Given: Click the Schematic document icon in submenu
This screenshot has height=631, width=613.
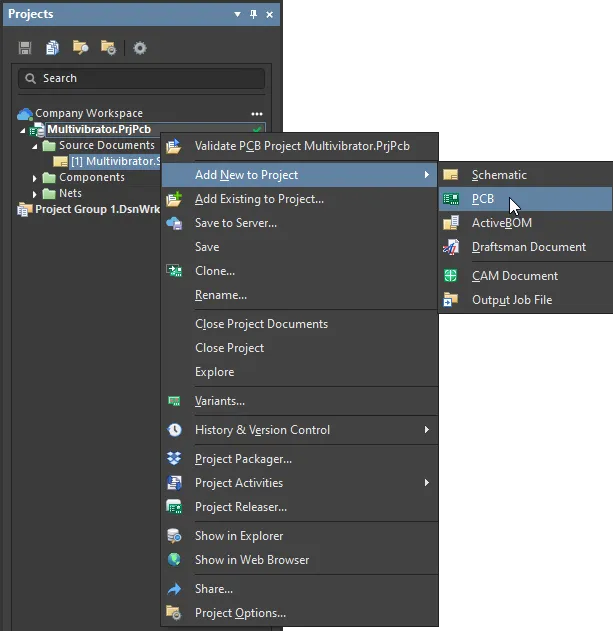Looking at the screenshot, I should coord(450,175).
